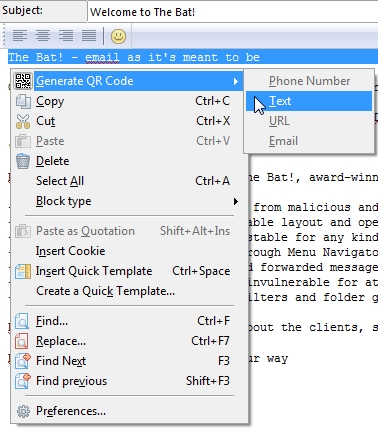Click the align left toolbar icon

20,36
